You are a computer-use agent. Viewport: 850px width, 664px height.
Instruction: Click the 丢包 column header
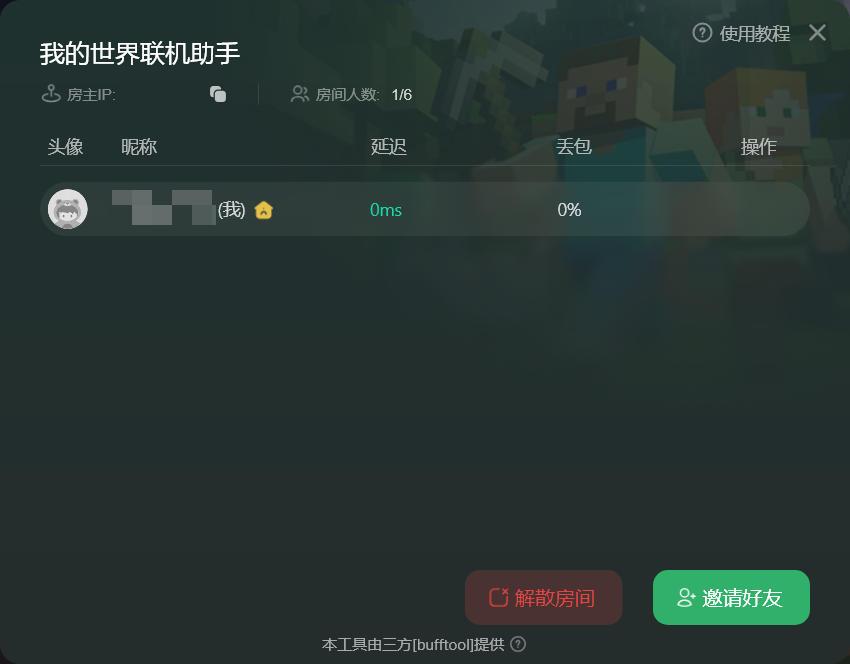point(574,146)
